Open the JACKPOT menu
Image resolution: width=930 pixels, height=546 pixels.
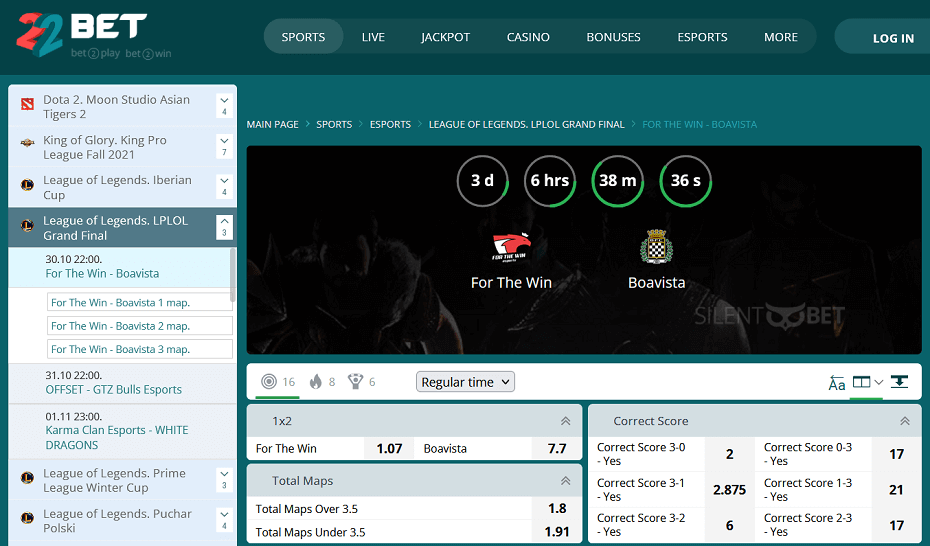click(445, 37)
